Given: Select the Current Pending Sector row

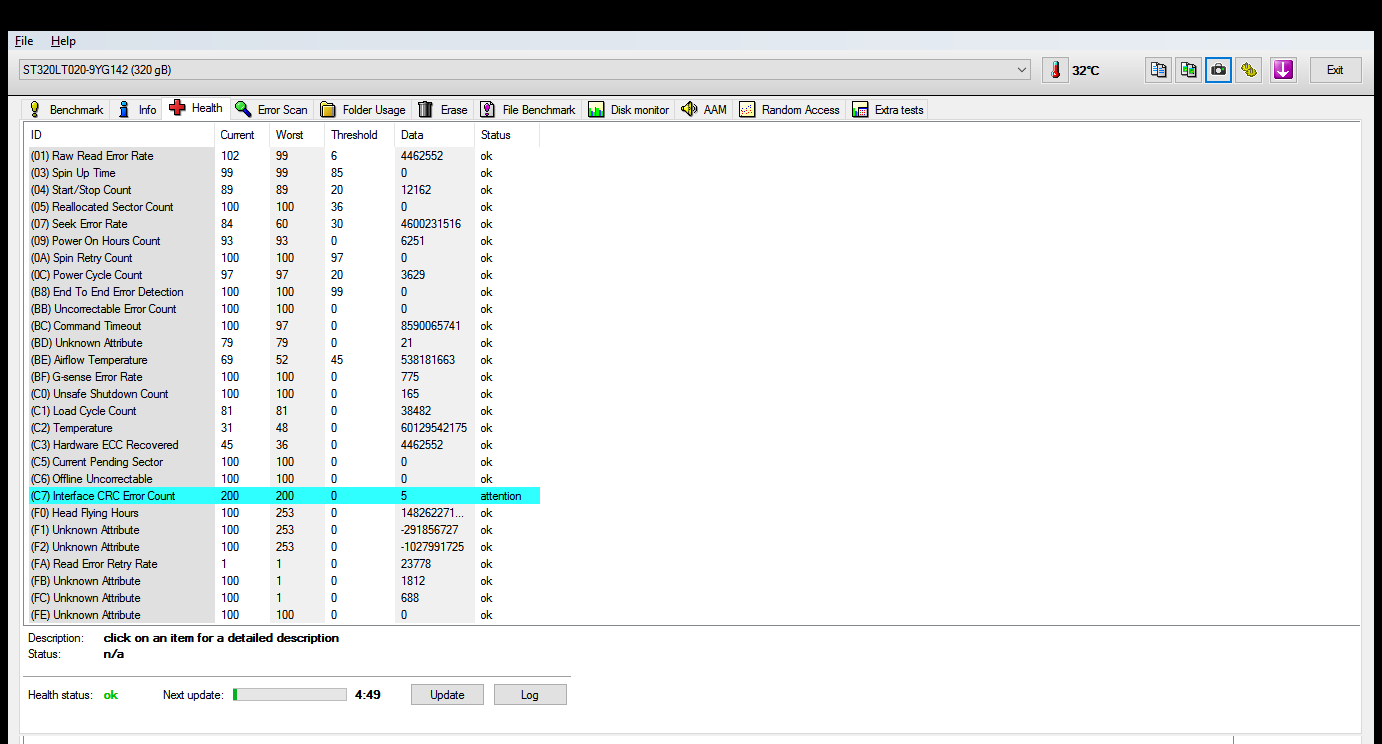Looking at the screenshot, I should pos(284,462).
